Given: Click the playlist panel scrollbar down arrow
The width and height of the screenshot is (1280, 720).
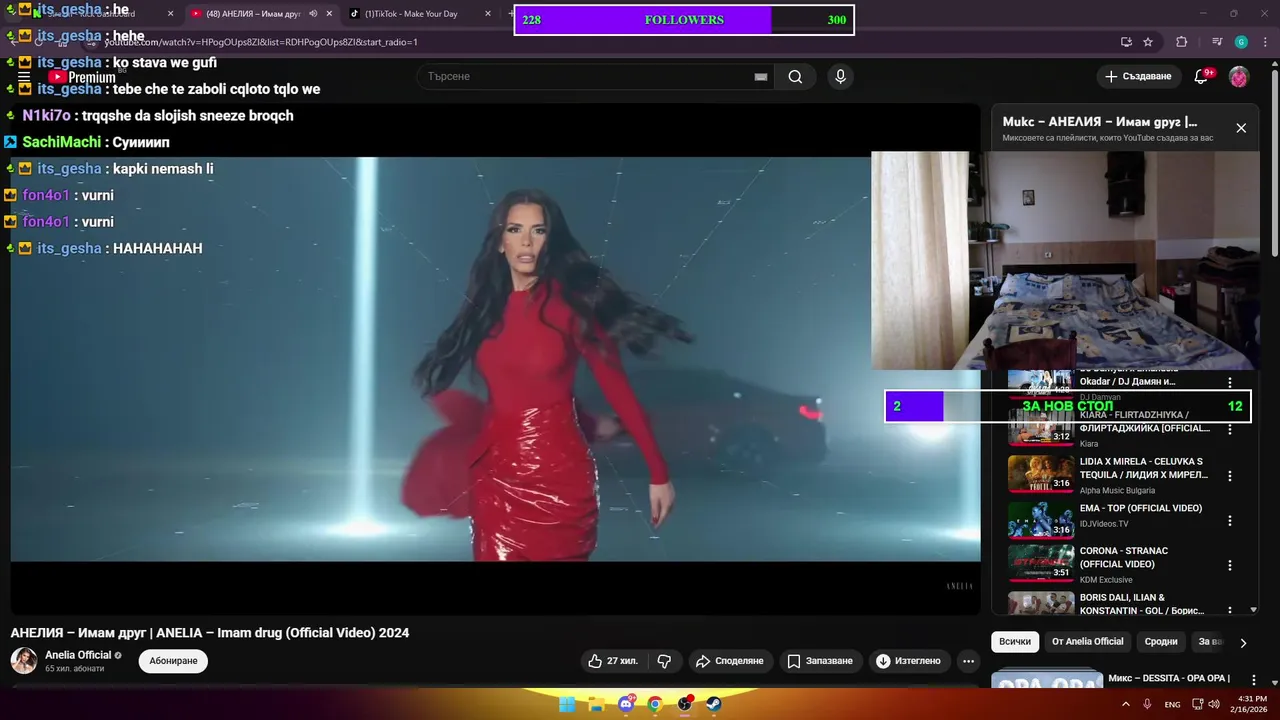Looking at the screenshot, I should pos(1254,609).
